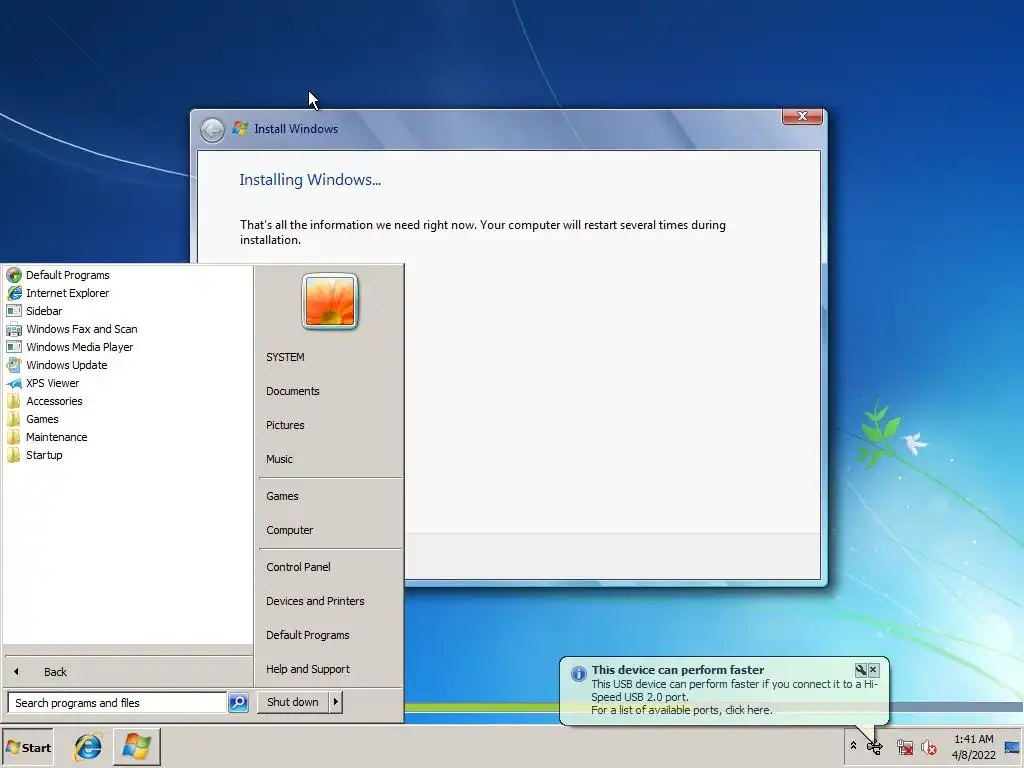Click the Search programs and files field
The height and width of the screenshot is (768, 1024).
pos(118,703)
